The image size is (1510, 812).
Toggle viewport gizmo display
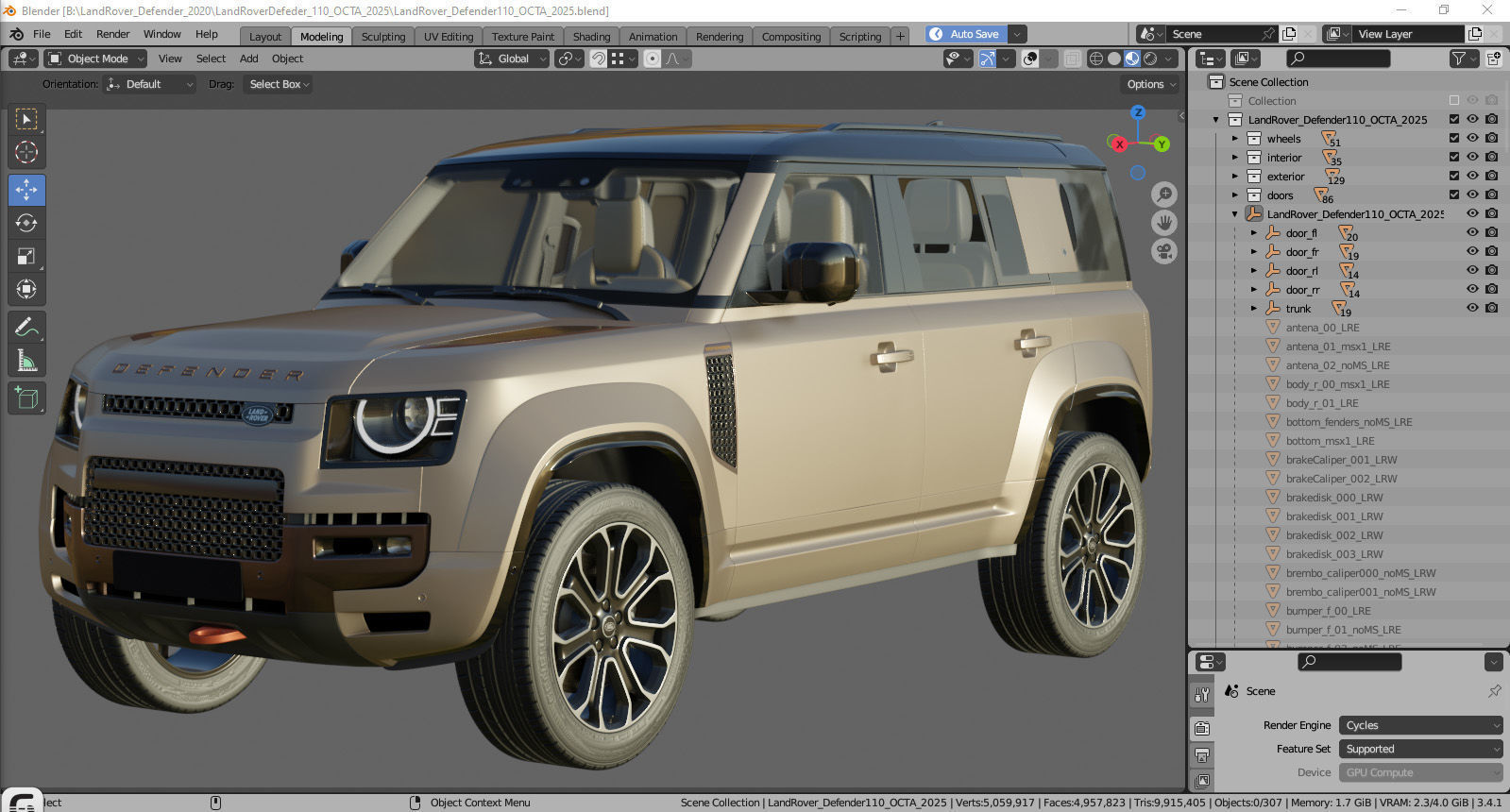click(988, 59)
